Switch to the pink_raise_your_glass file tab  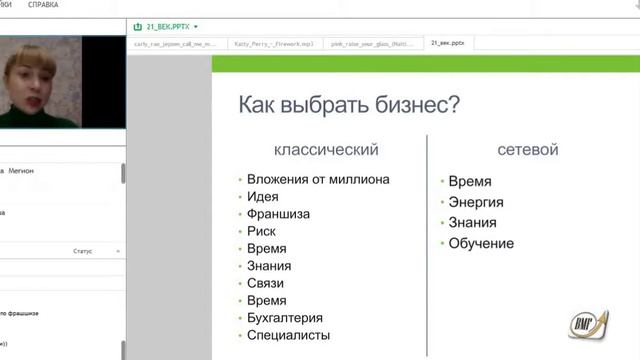[x=372, y=44]
